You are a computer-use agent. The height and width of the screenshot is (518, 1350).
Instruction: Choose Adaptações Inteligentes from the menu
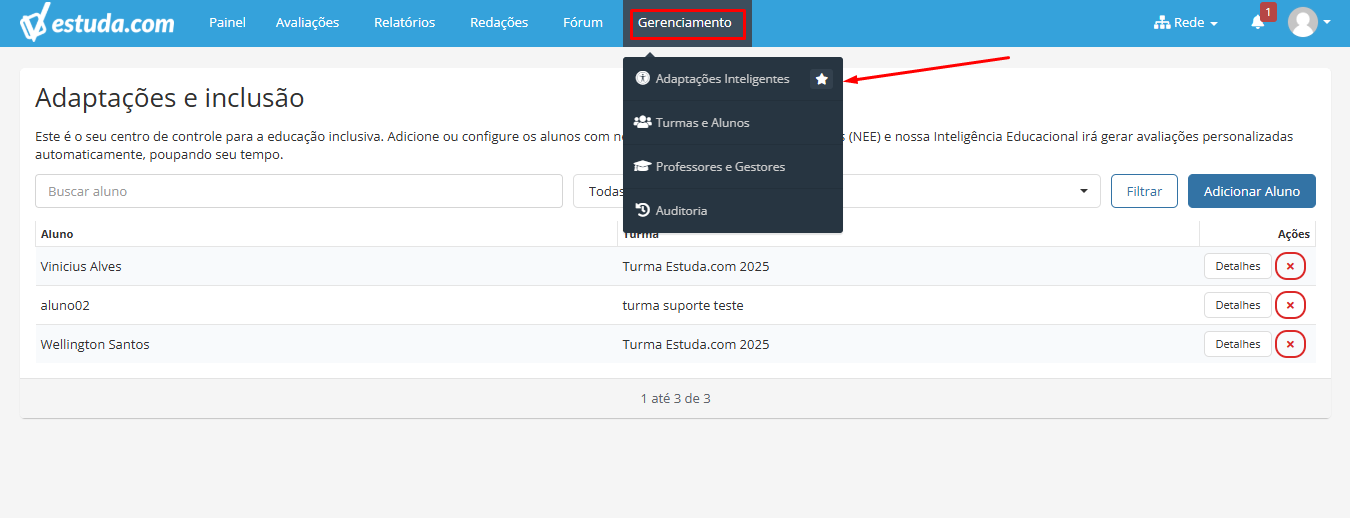pyautogui.click(x=722, y=79)
